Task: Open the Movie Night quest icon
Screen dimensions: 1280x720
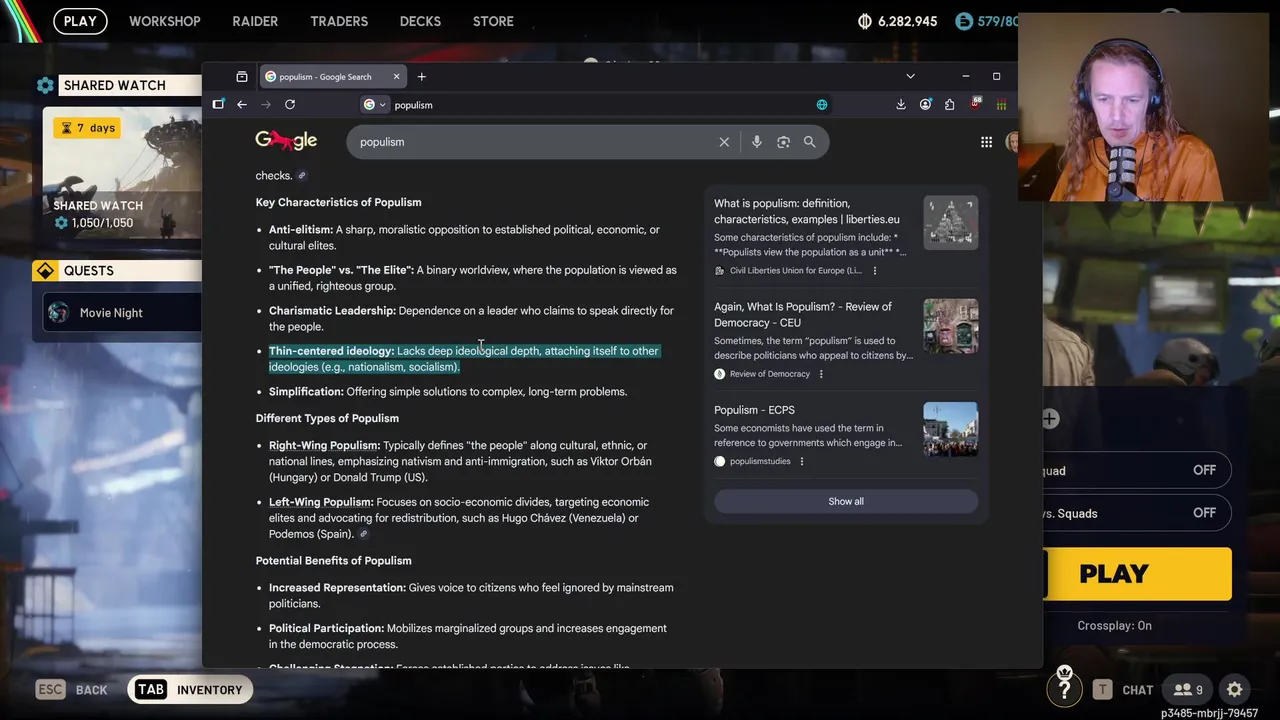Action: pyautogui.click(x=59, y=313)
